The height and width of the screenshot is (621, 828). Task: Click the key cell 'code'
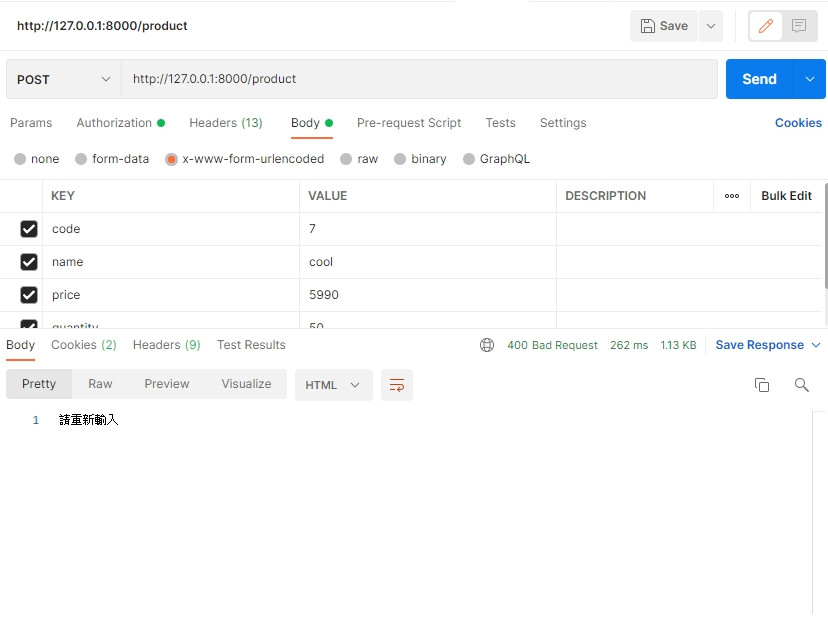click(x=171, y=229)
